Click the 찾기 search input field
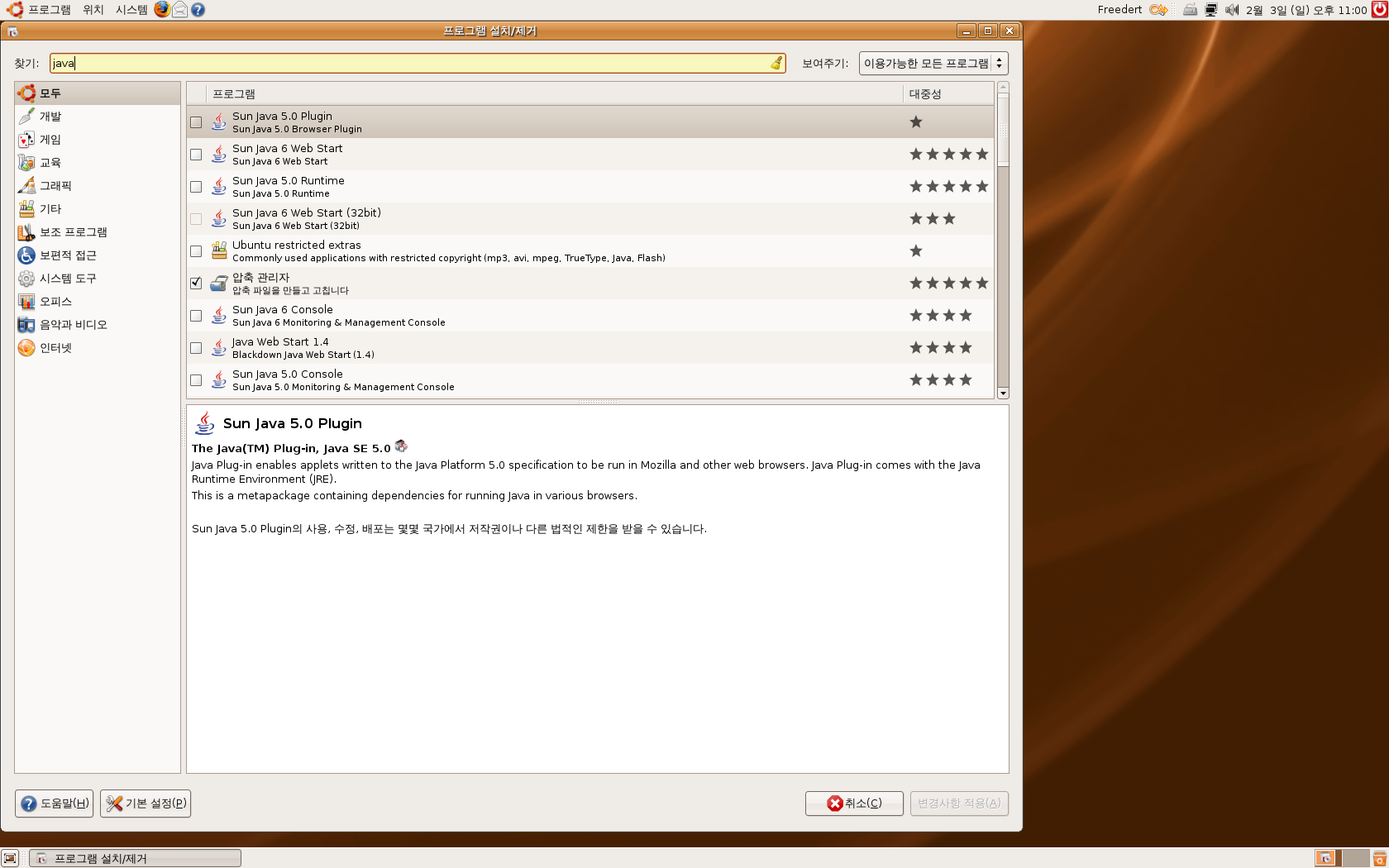This screenshot has height=868, width=1389. pos(418,63)
